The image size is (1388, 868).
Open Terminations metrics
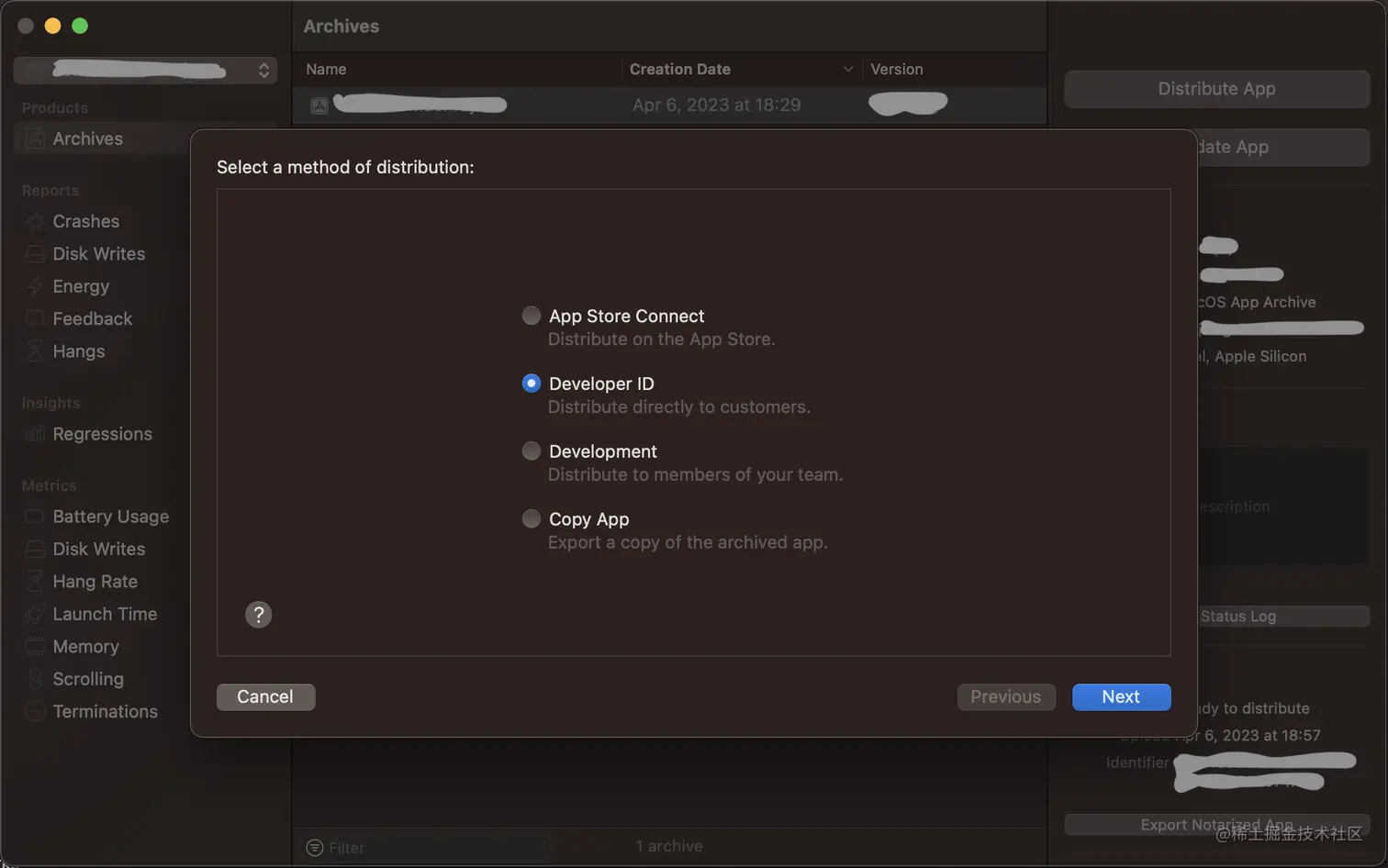(106, 711)
